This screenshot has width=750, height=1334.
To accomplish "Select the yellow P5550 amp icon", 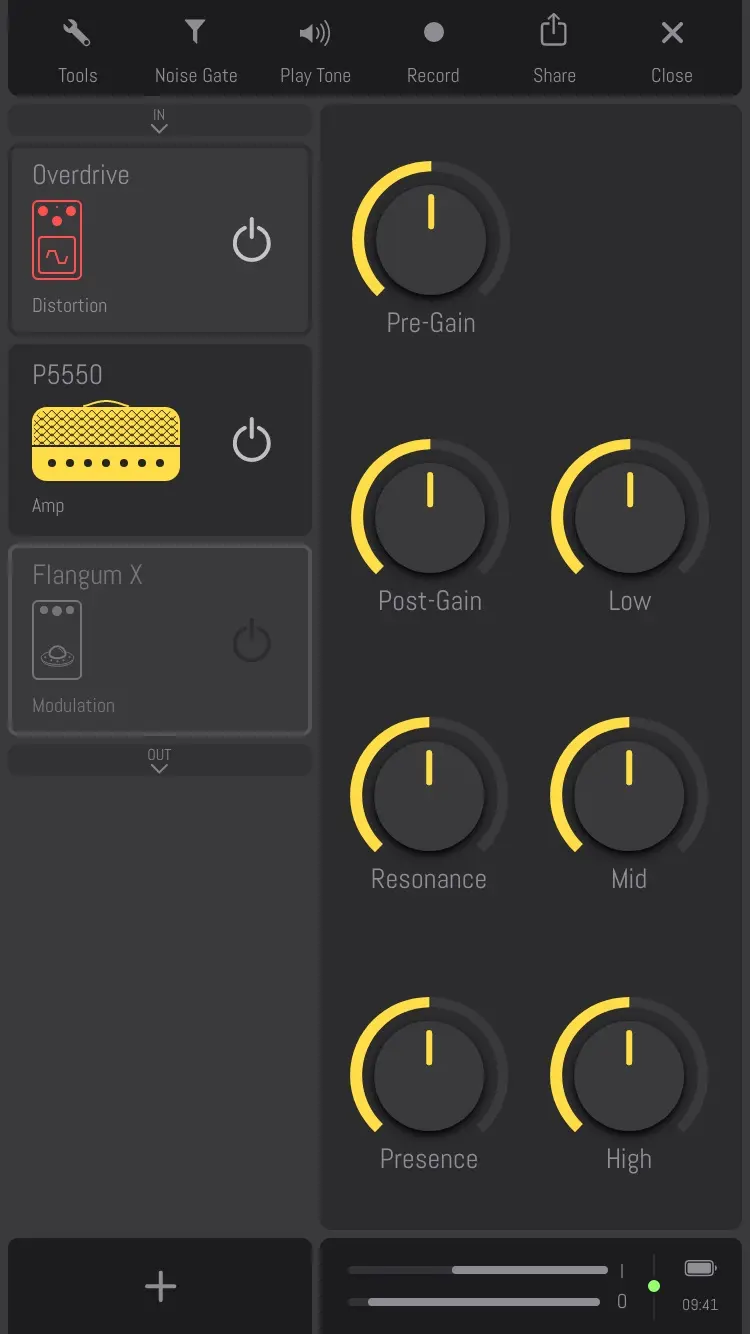I will (106, 441).
